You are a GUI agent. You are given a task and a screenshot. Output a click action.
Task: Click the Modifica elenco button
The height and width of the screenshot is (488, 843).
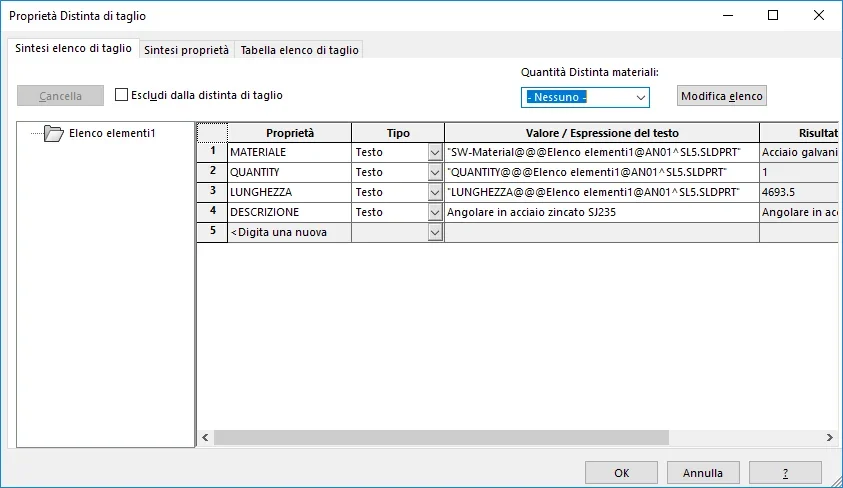point(721,96)
